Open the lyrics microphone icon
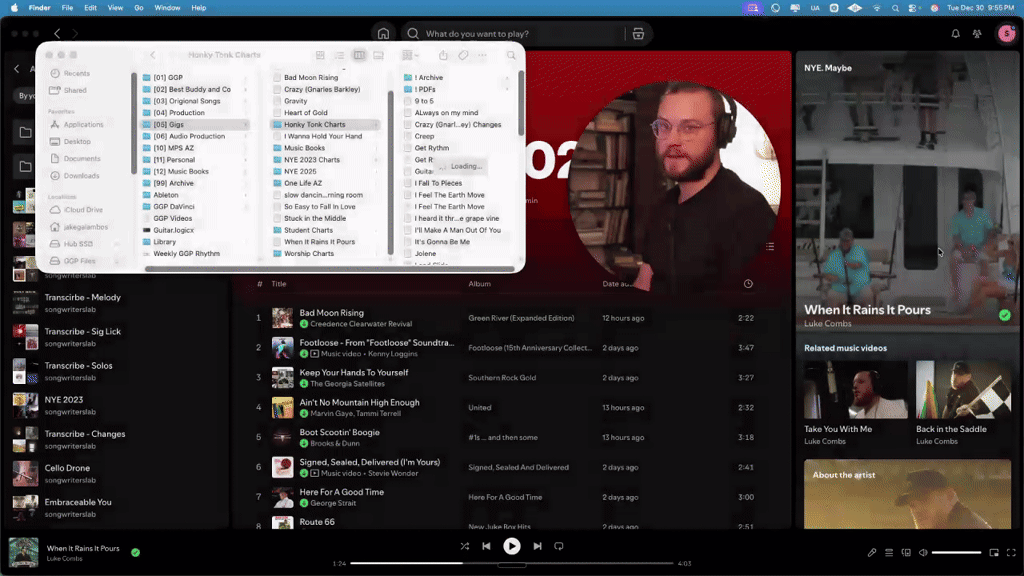Image resolution: width=1024 pixels, height=576 pixels. 872,552
